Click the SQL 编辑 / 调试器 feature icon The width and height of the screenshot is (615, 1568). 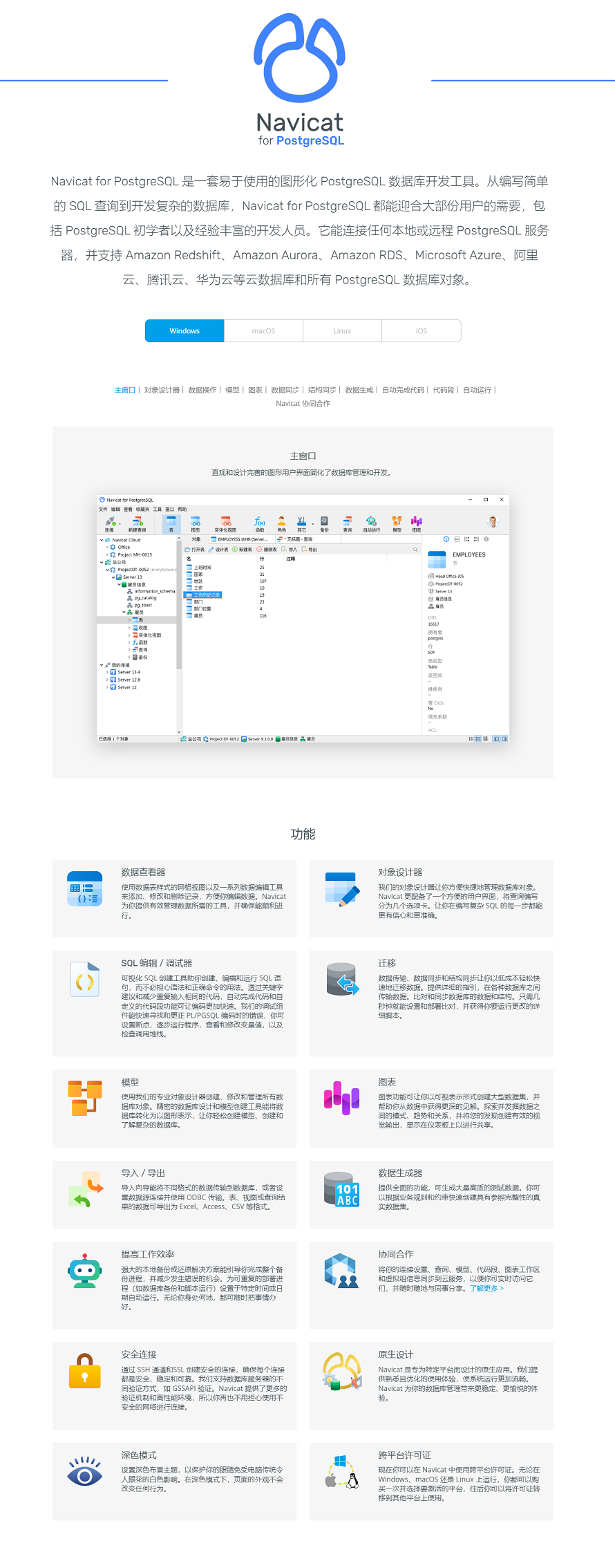click(85, 980)
